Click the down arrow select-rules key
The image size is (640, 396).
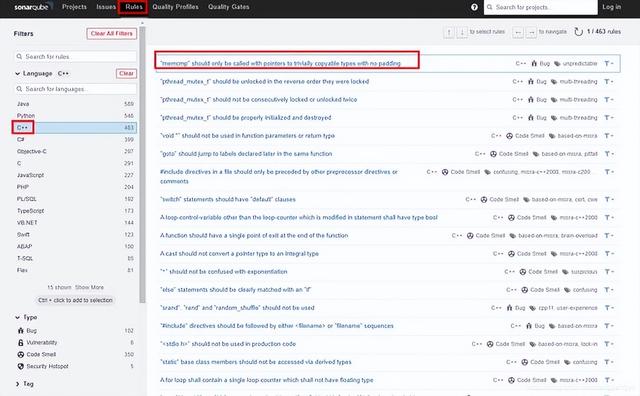pyautogui.click(x=462, y=32)
